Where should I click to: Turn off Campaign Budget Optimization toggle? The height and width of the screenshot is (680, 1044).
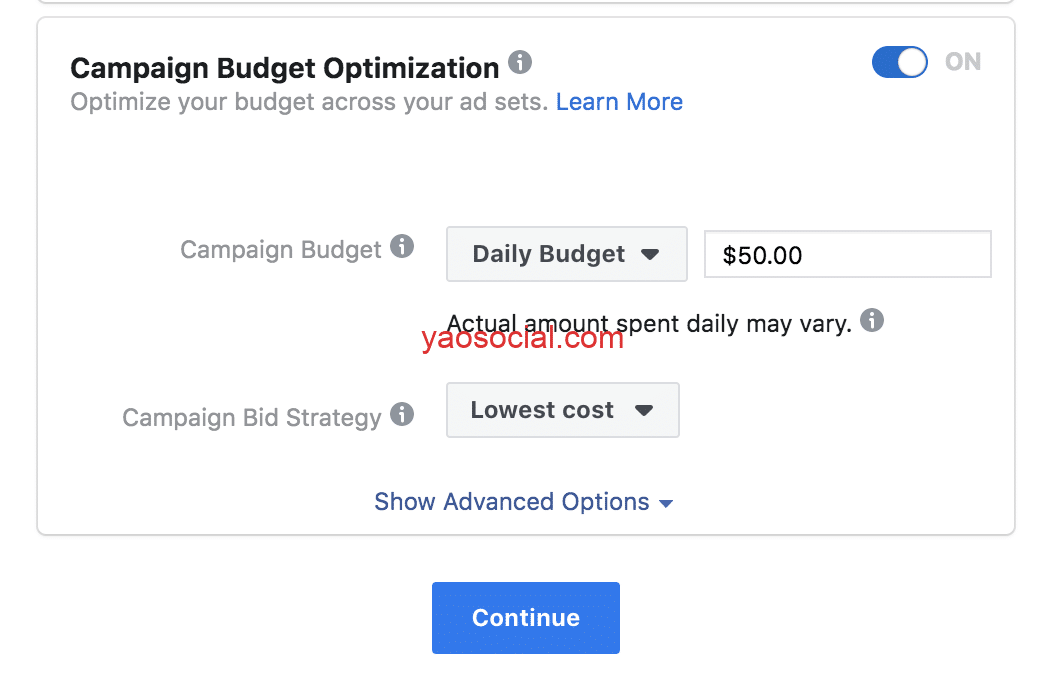coord(899,62)
